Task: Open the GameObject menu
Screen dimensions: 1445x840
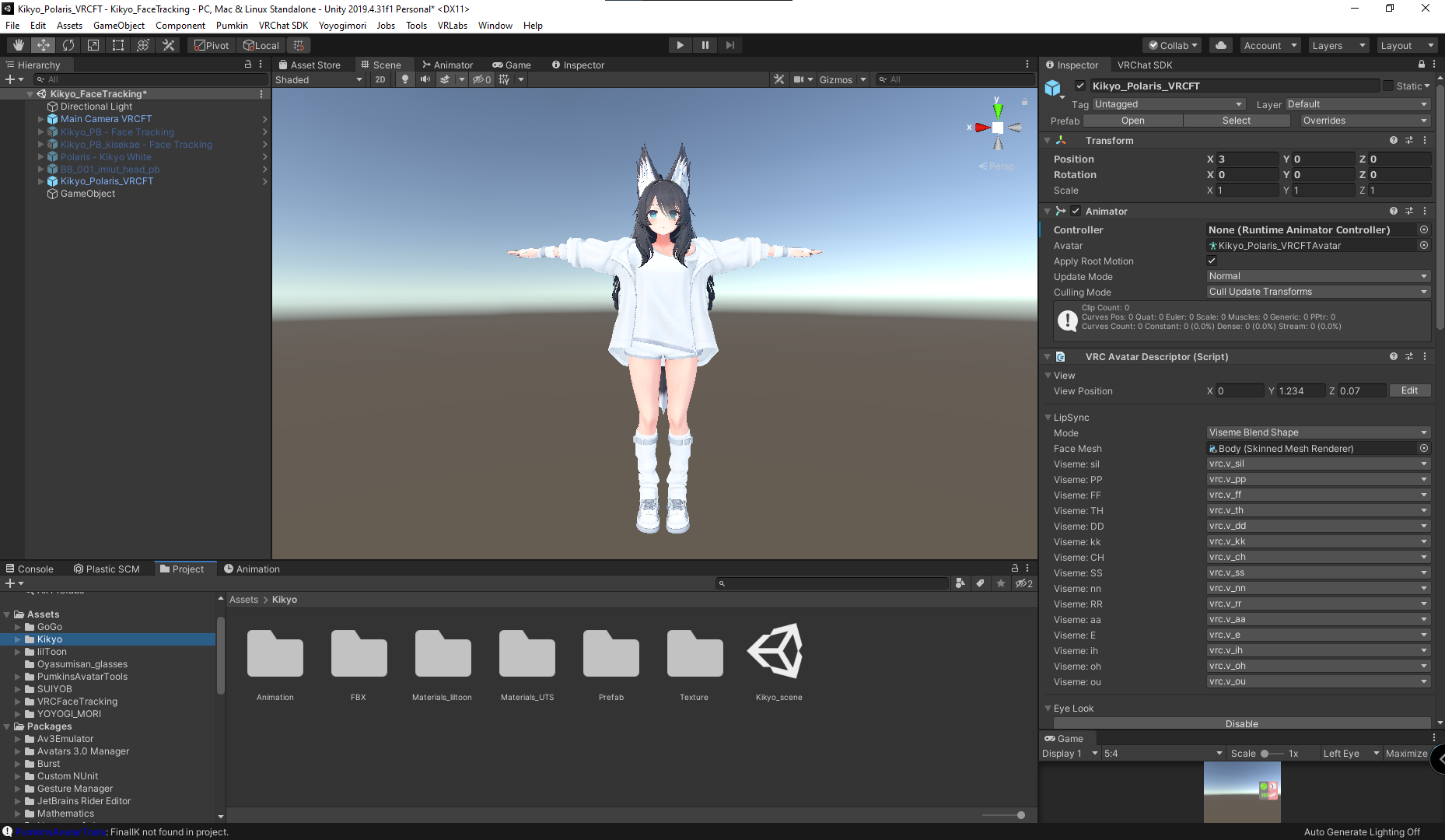Action: click(119, 26)
